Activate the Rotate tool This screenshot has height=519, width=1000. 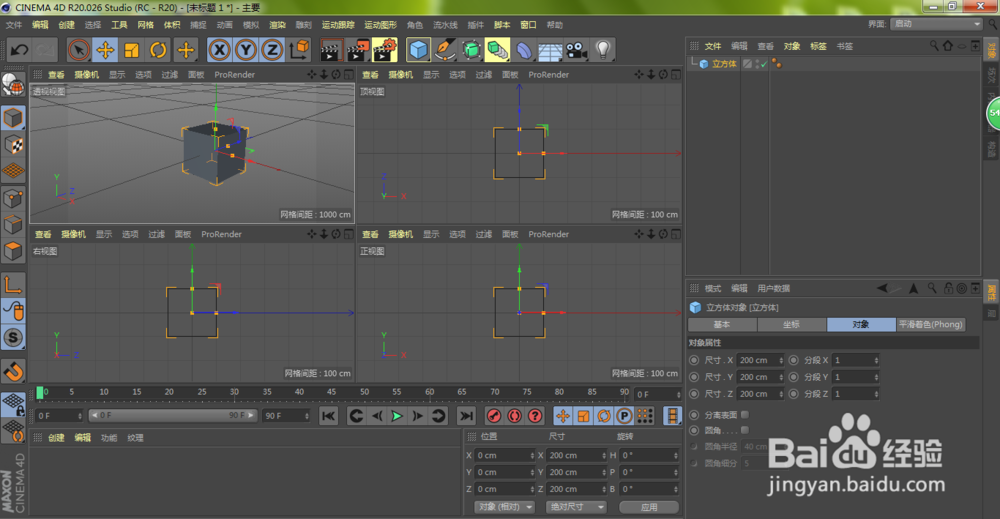point(158,50)
